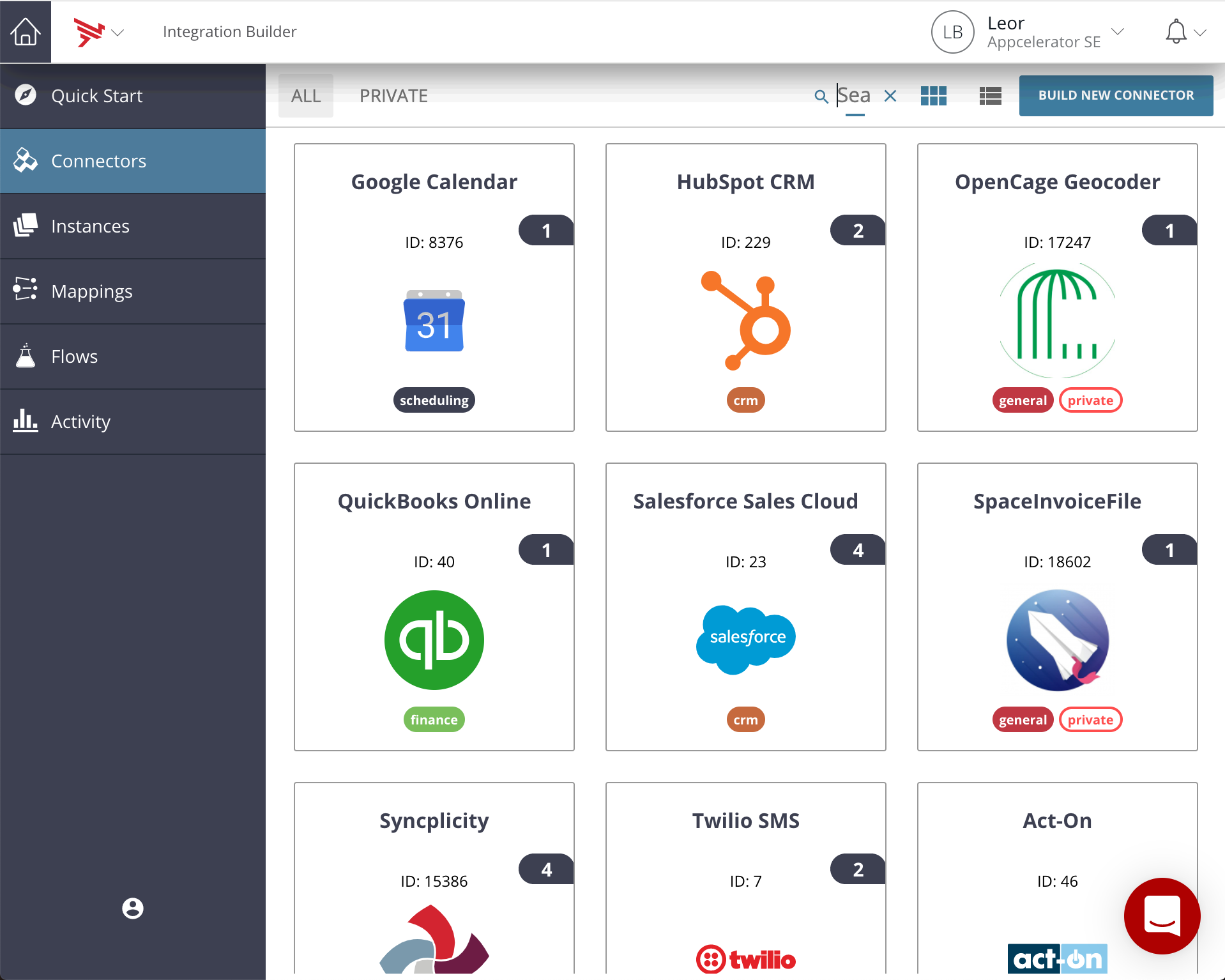Click the OpenCage Geocoder instance count badge
Image resolution: width=1225 pixels, height=980 pixels.
pyautogui.click(x=1169, y=230)
